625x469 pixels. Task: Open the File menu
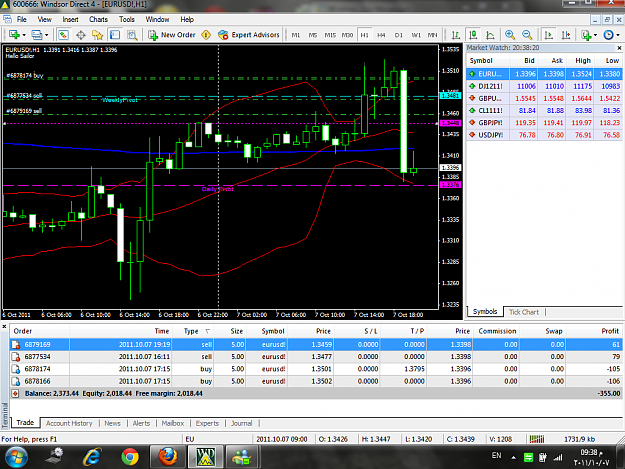pyautogui.click(x=22, y=20)
